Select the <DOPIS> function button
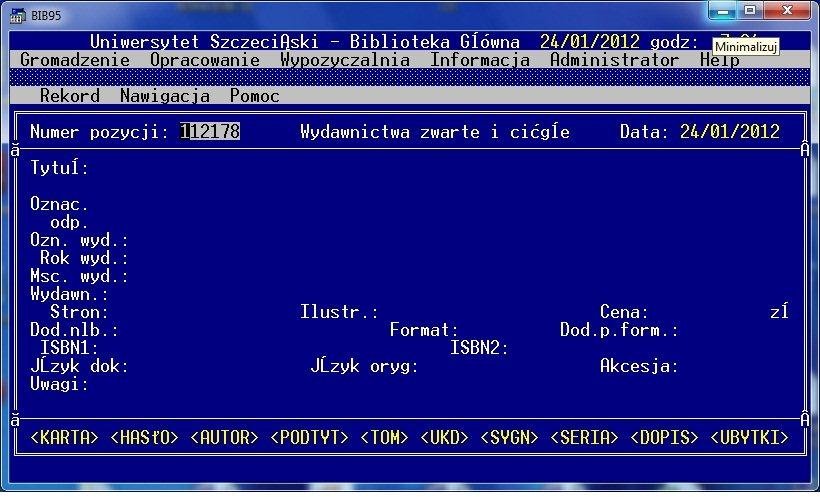 pos(664,437)
